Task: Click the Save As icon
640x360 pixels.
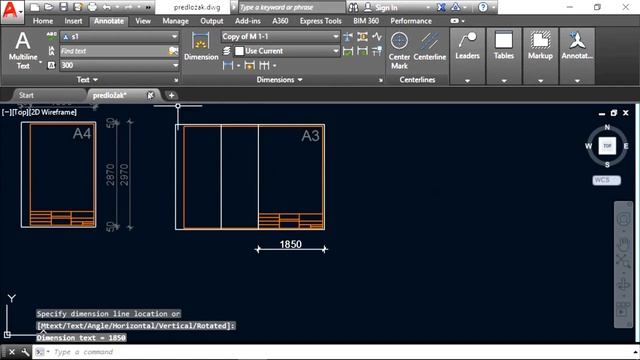Action: [x=78, y=7]
